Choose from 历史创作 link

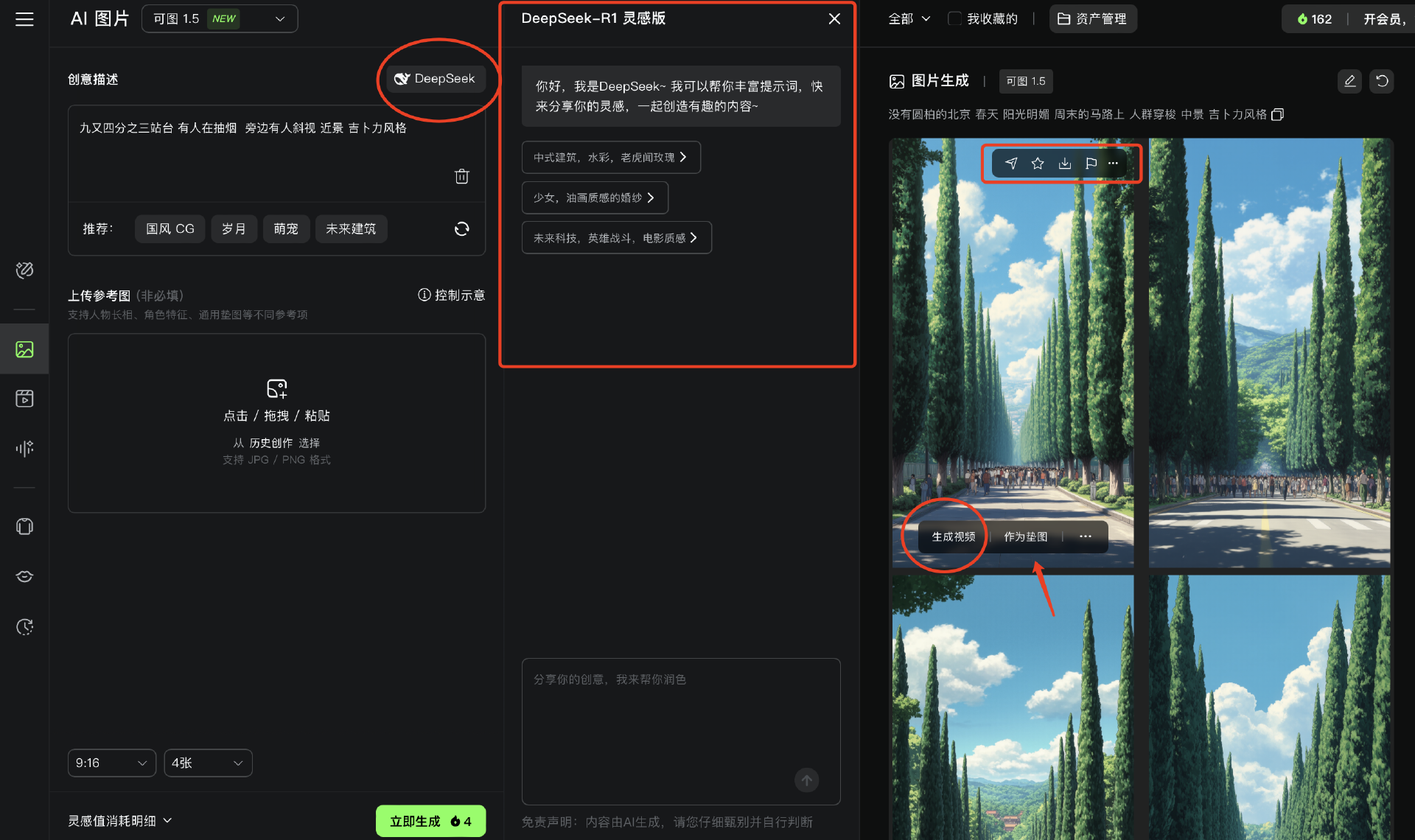coord(270,443)
